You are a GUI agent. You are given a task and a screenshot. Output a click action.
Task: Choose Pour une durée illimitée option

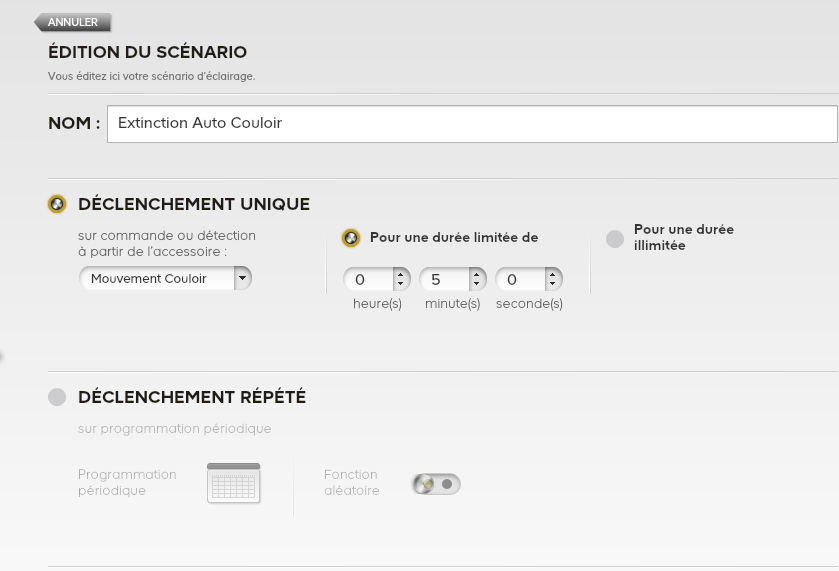point(615,239)
